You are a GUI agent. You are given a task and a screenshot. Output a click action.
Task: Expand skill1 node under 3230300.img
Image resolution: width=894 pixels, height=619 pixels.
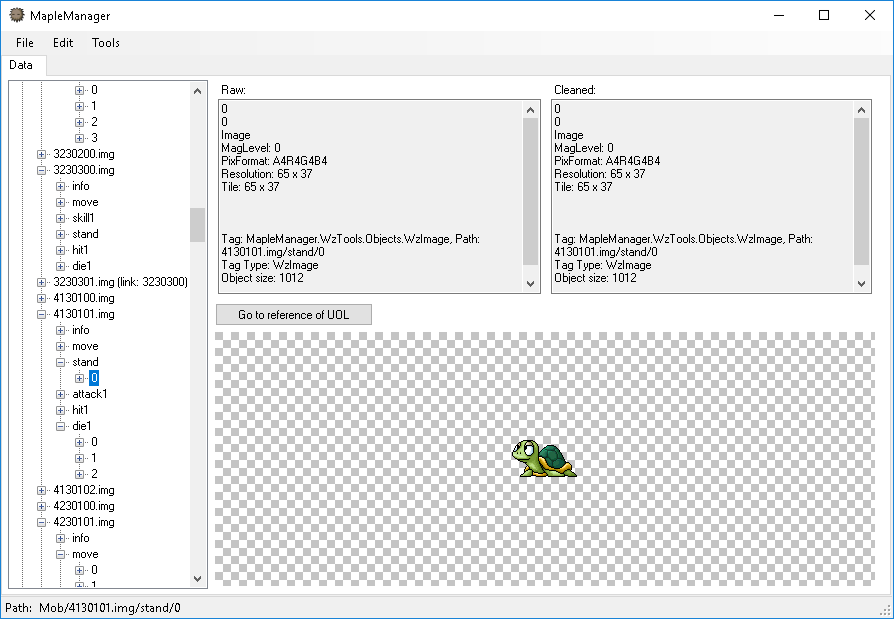60,218
